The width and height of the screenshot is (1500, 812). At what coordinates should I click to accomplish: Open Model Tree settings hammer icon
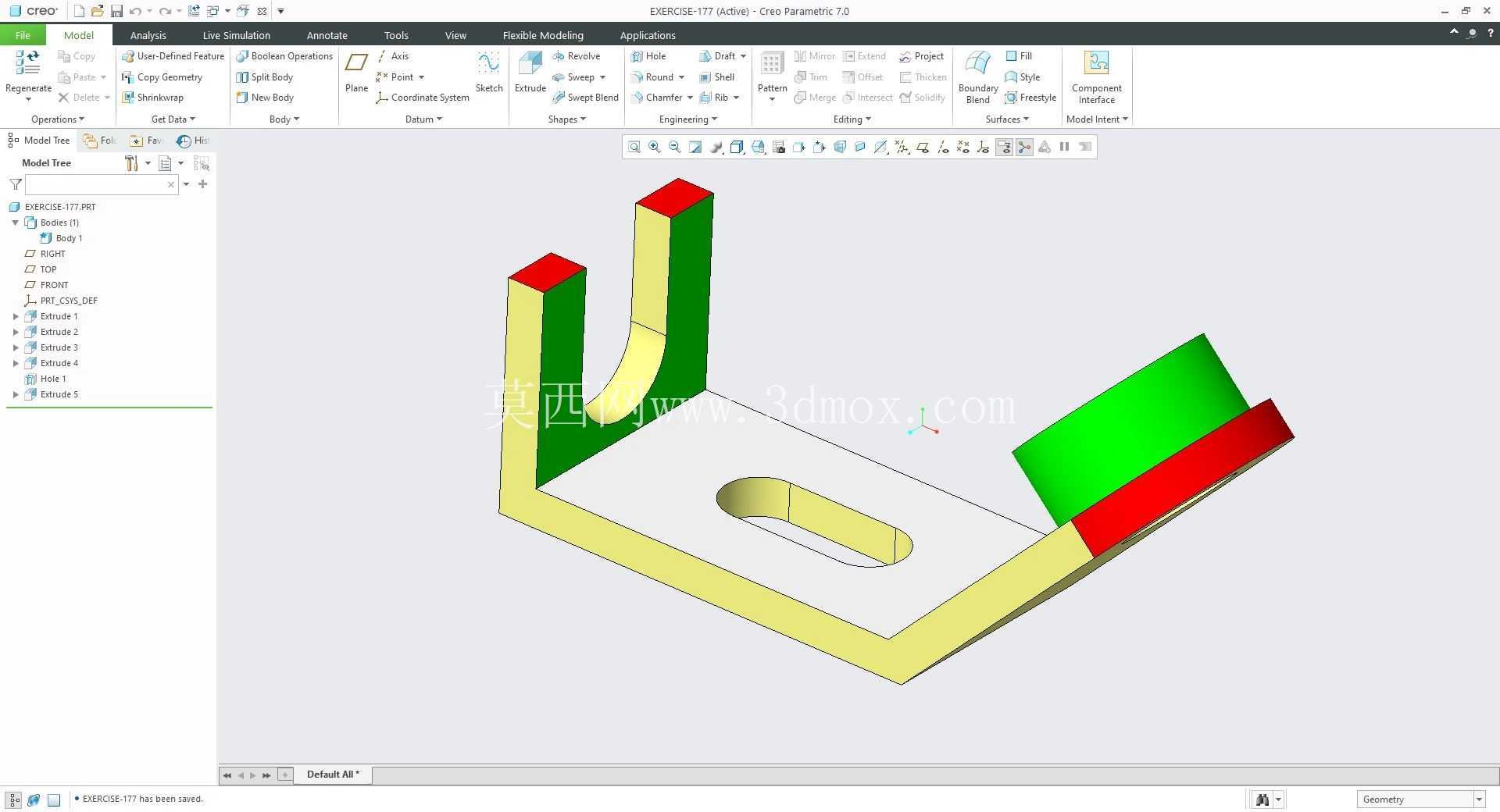pyautogui.click(x=131, y=163)
